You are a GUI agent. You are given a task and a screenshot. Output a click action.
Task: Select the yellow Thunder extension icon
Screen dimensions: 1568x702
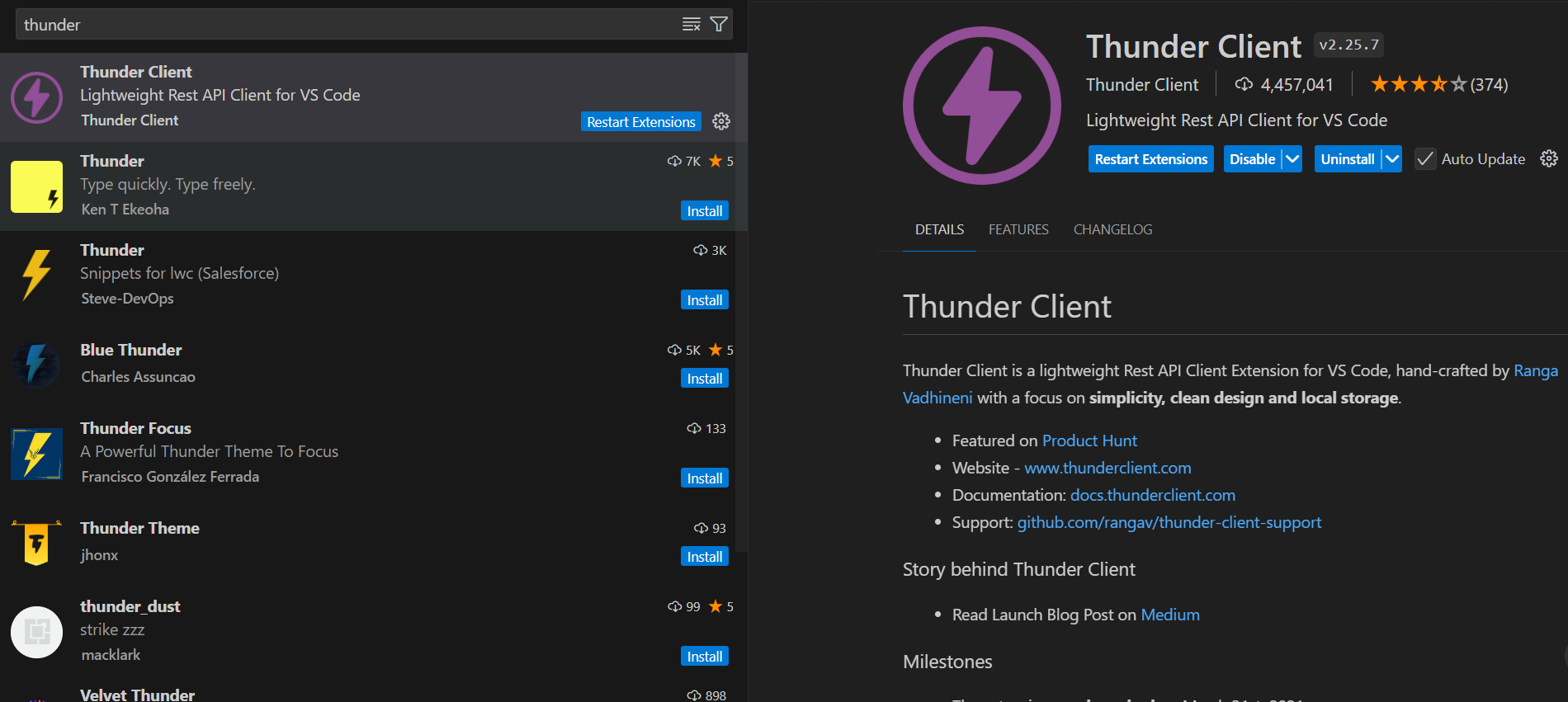[x=36, y=186]
